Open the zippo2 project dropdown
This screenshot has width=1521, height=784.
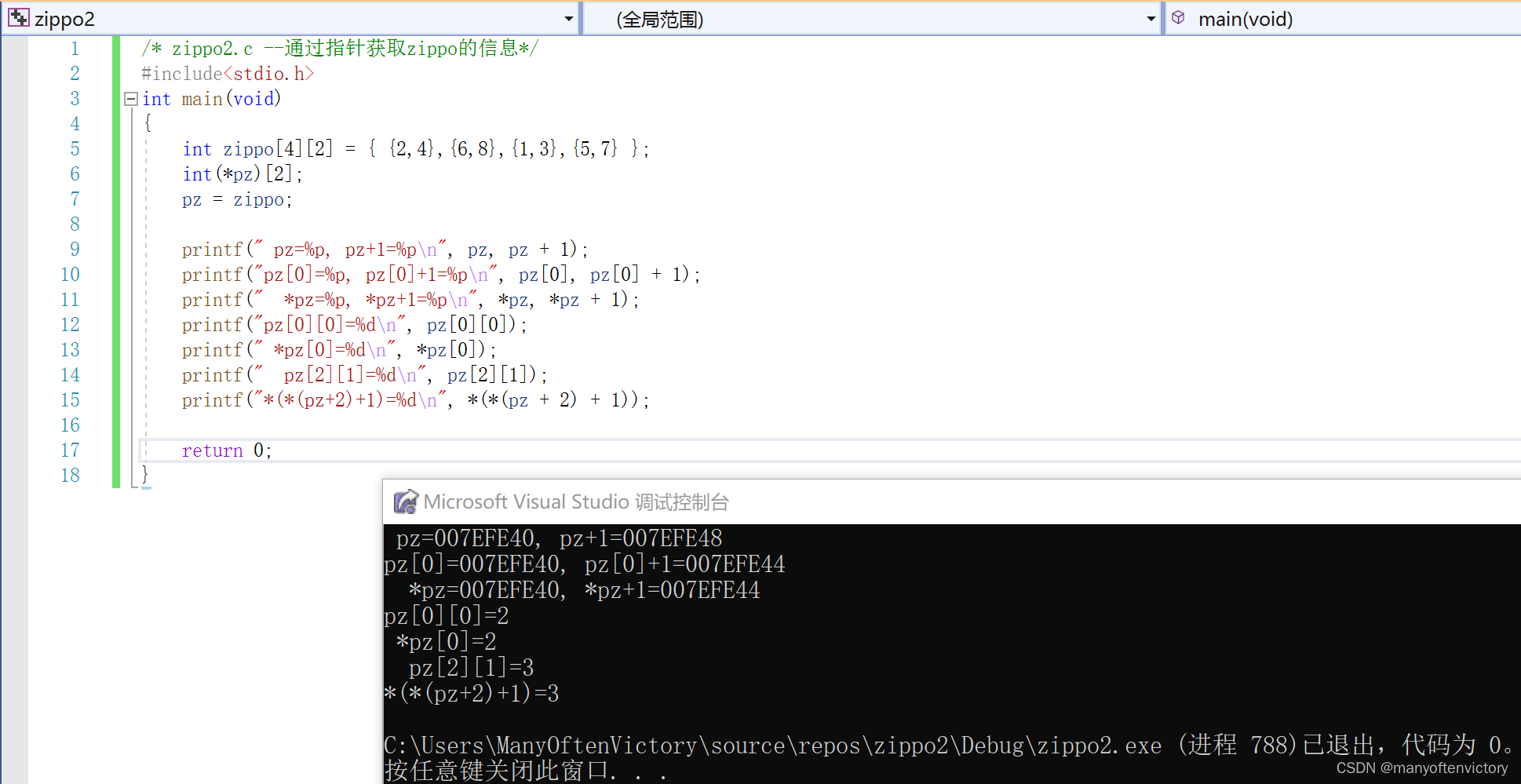click(569, 19)
